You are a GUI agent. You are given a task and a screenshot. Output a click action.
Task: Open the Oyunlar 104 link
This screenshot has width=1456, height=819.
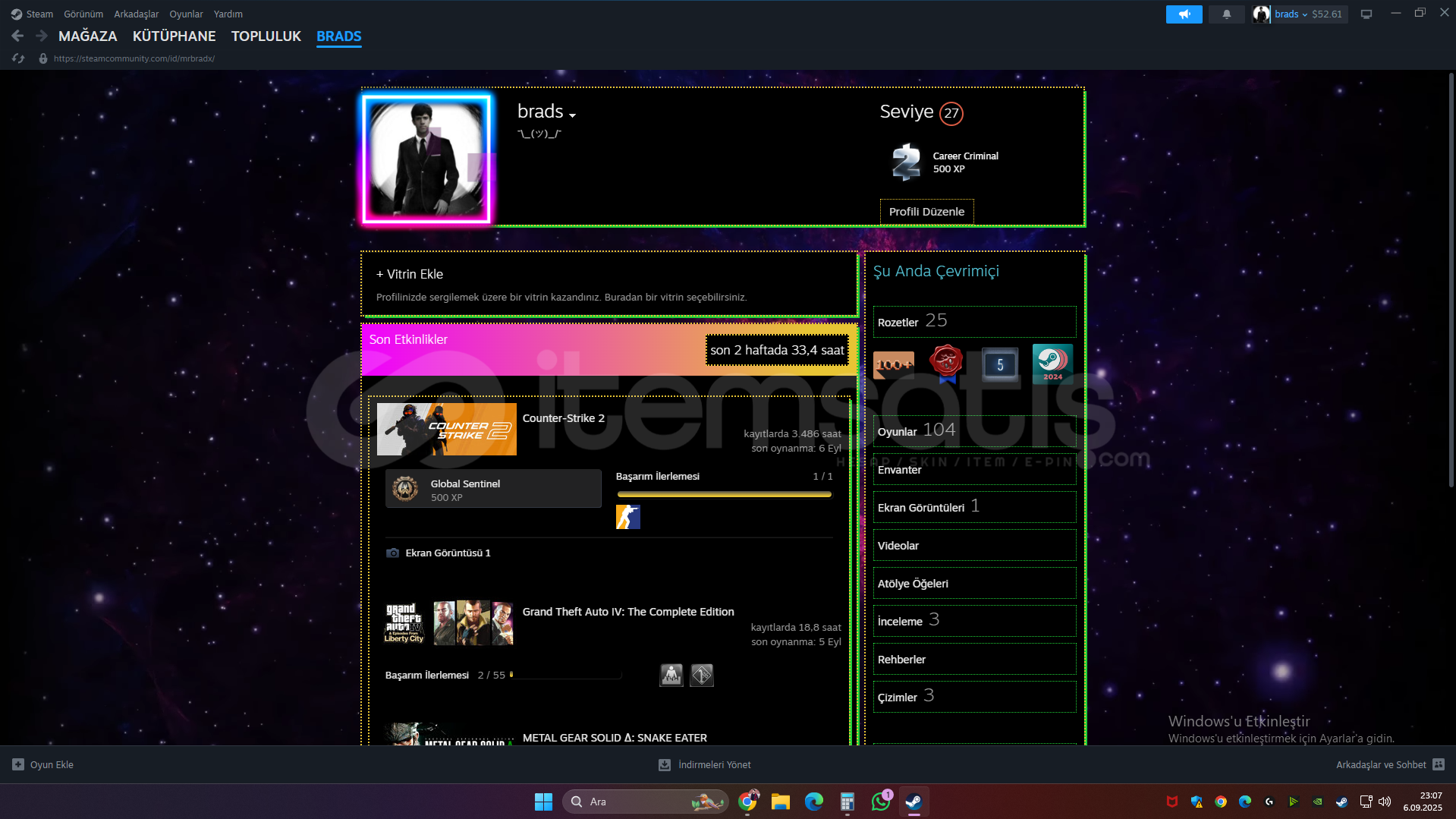click(974, 430)
